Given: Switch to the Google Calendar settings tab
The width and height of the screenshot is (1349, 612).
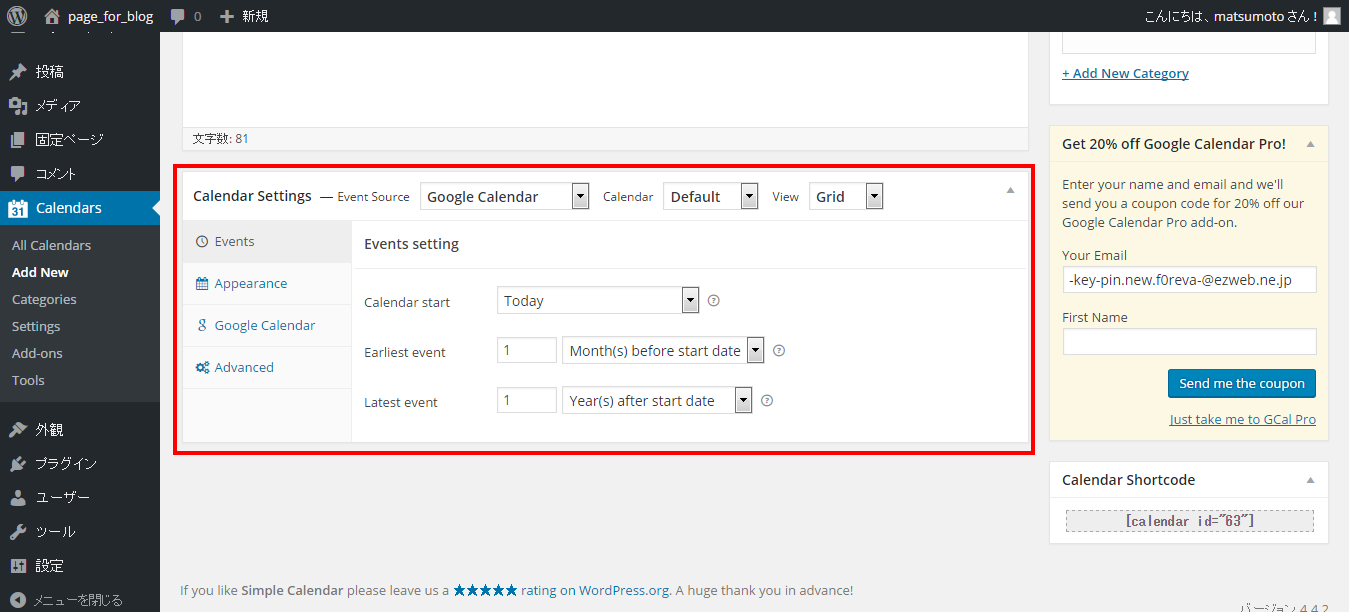Looking at the screenshot, I should (x=264, y=325).
